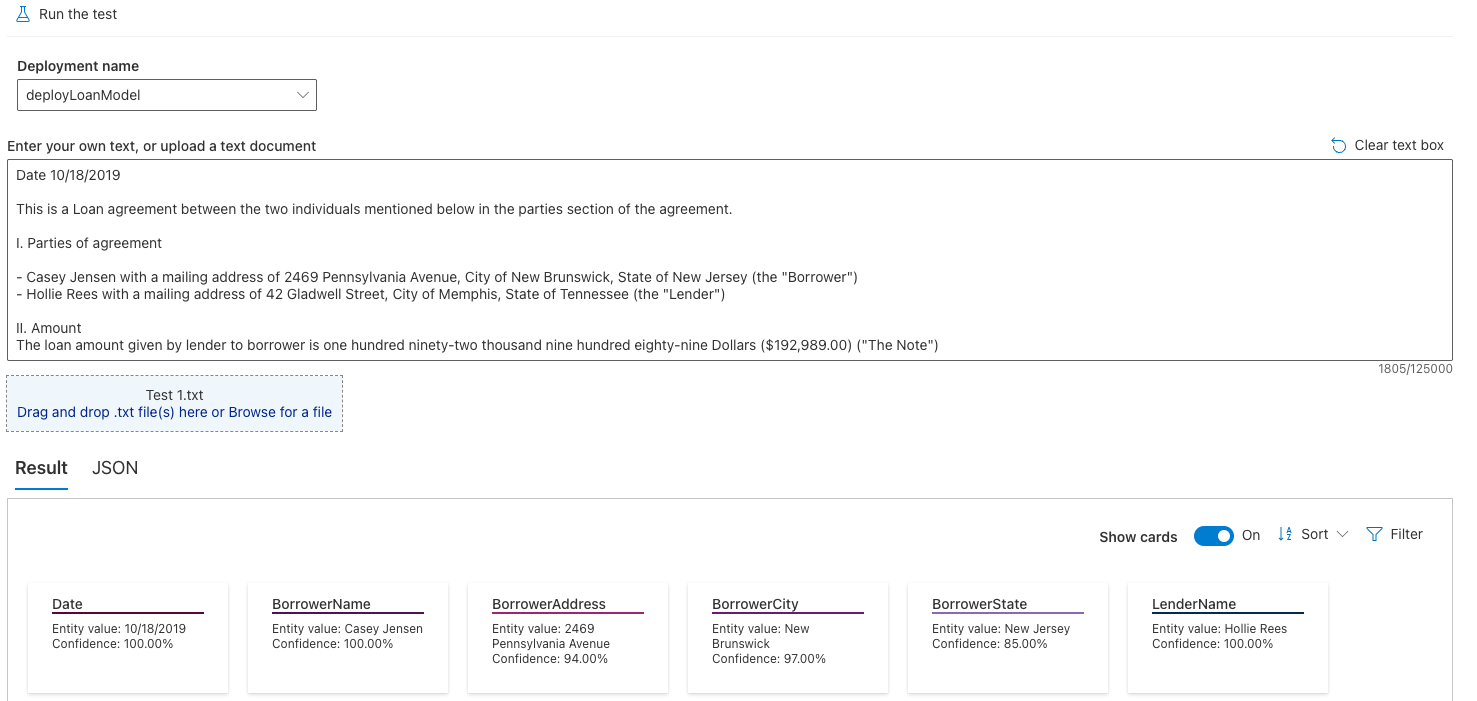Open the deployLoanModel deployment dropdown
This screenshot has height=701, width=1477.
coord(167,95)
